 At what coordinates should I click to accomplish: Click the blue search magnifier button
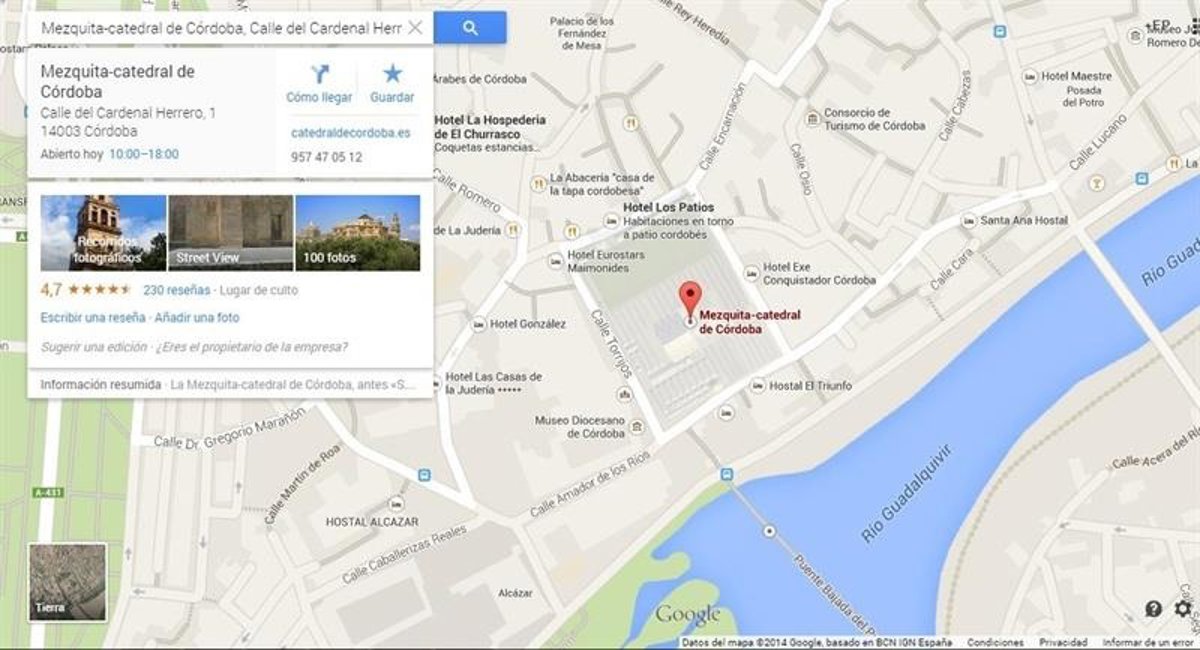click(x=470, y=28)
